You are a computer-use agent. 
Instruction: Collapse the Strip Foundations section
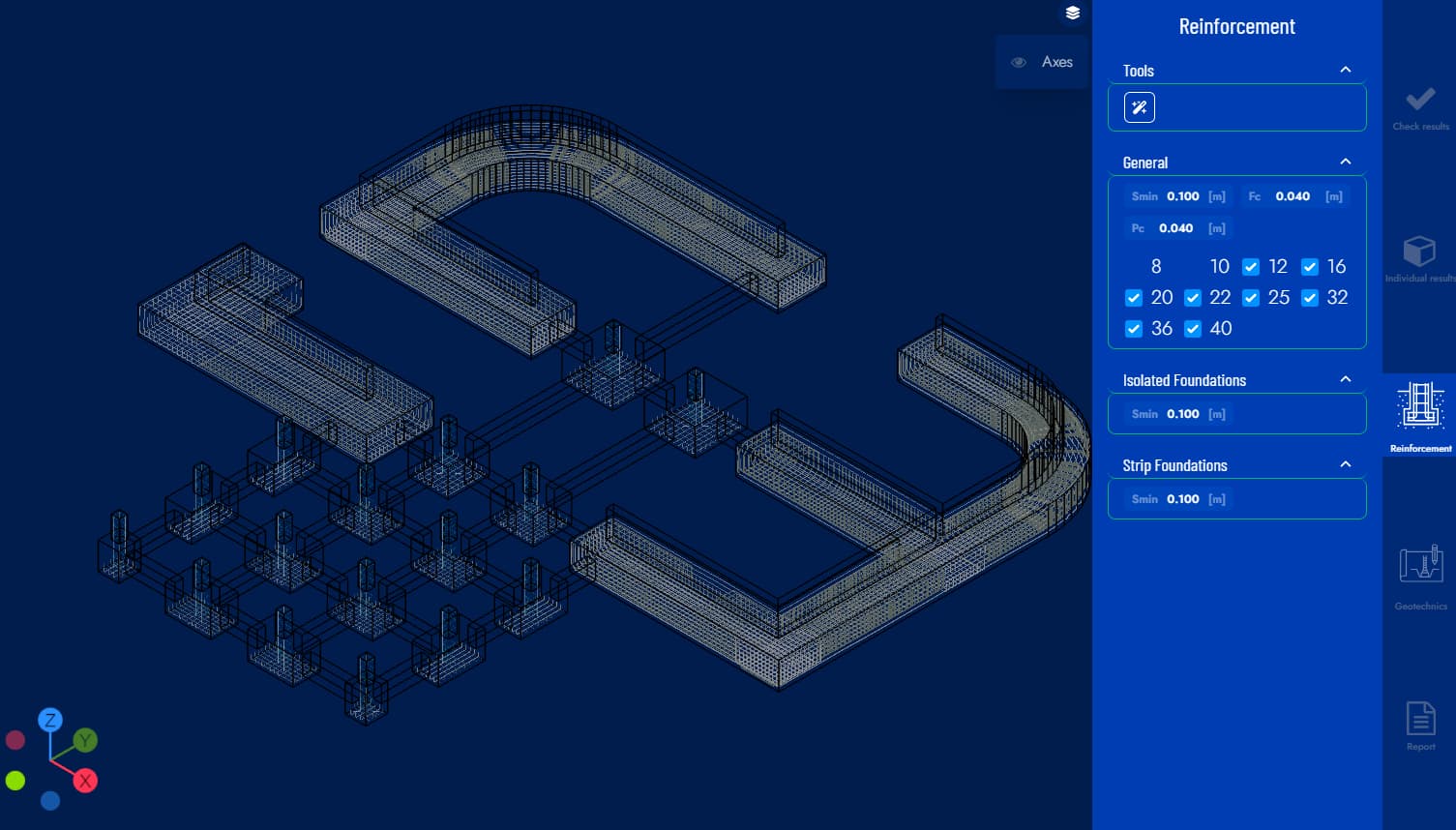1345,464
